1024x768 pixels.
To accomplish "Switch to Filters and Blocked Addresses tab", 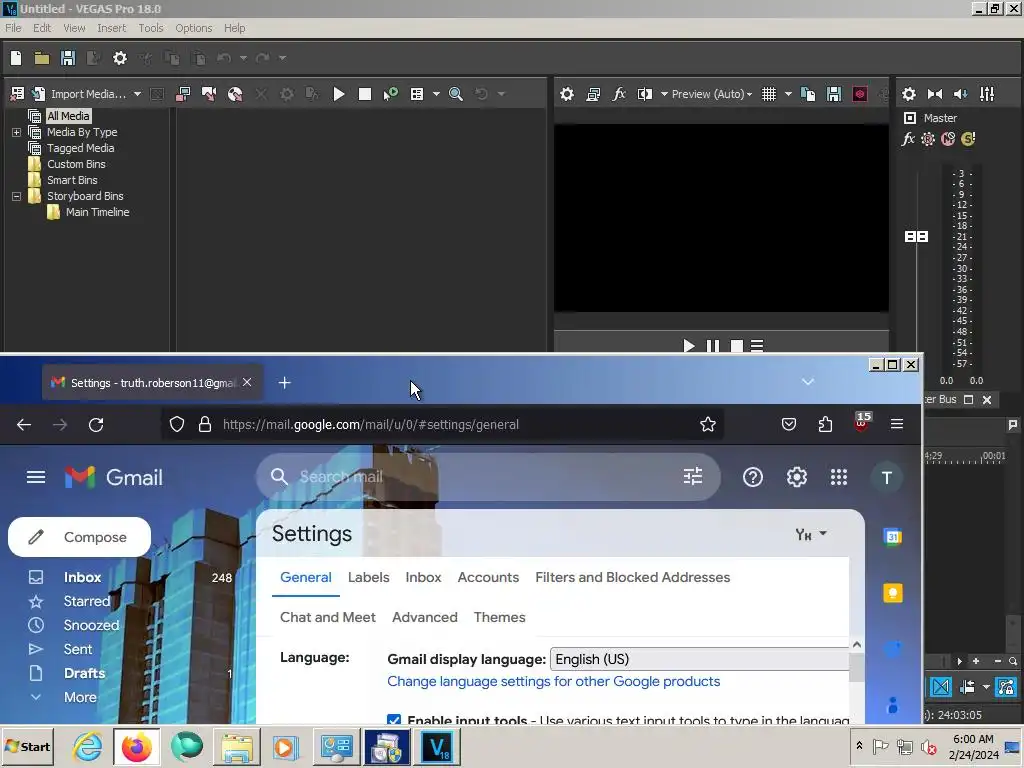I will point(633,577).
